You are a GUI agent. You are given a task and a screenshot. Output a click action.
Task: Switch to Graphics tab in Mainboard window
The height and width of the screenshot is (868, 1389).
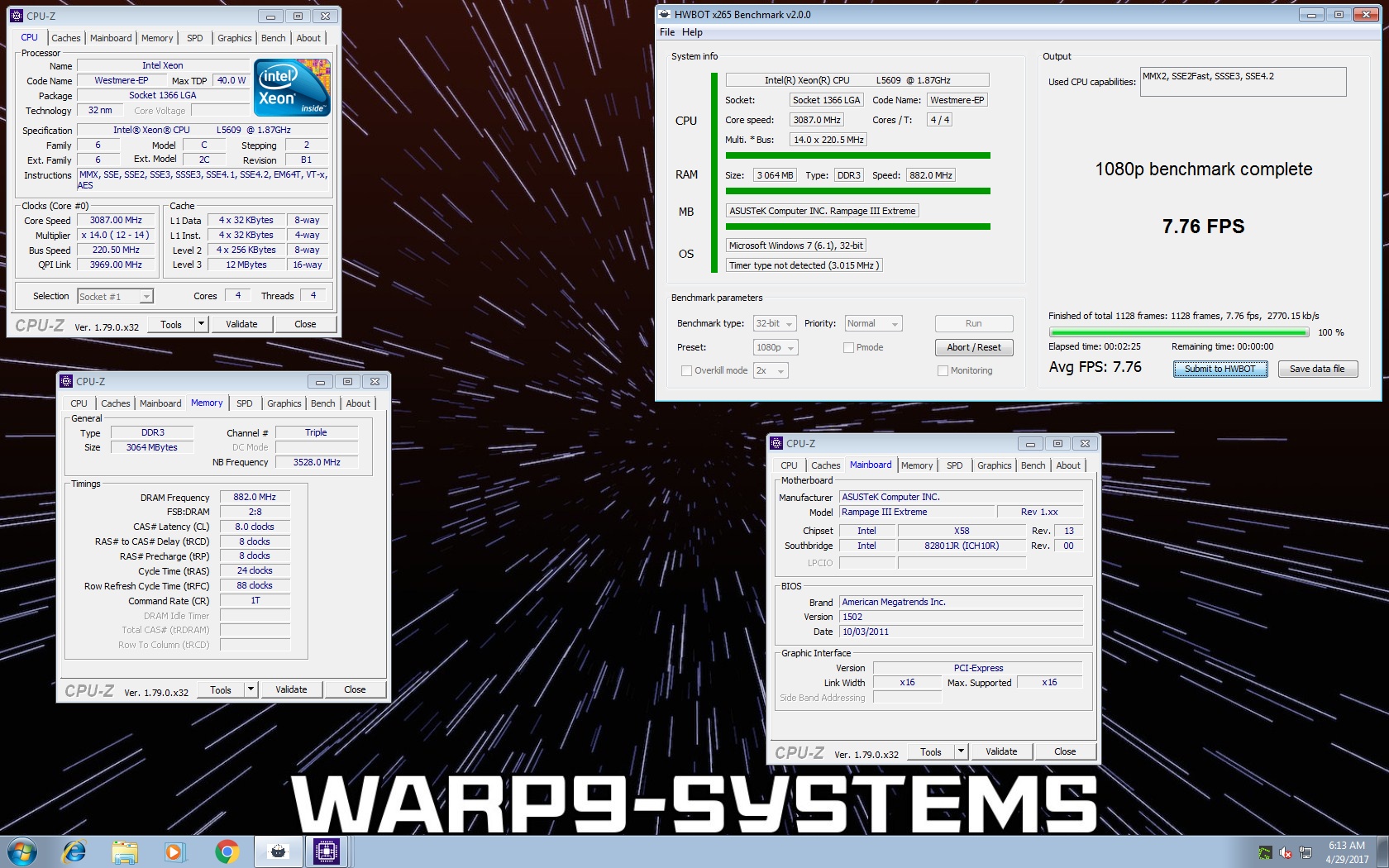(x=994, y=465)
